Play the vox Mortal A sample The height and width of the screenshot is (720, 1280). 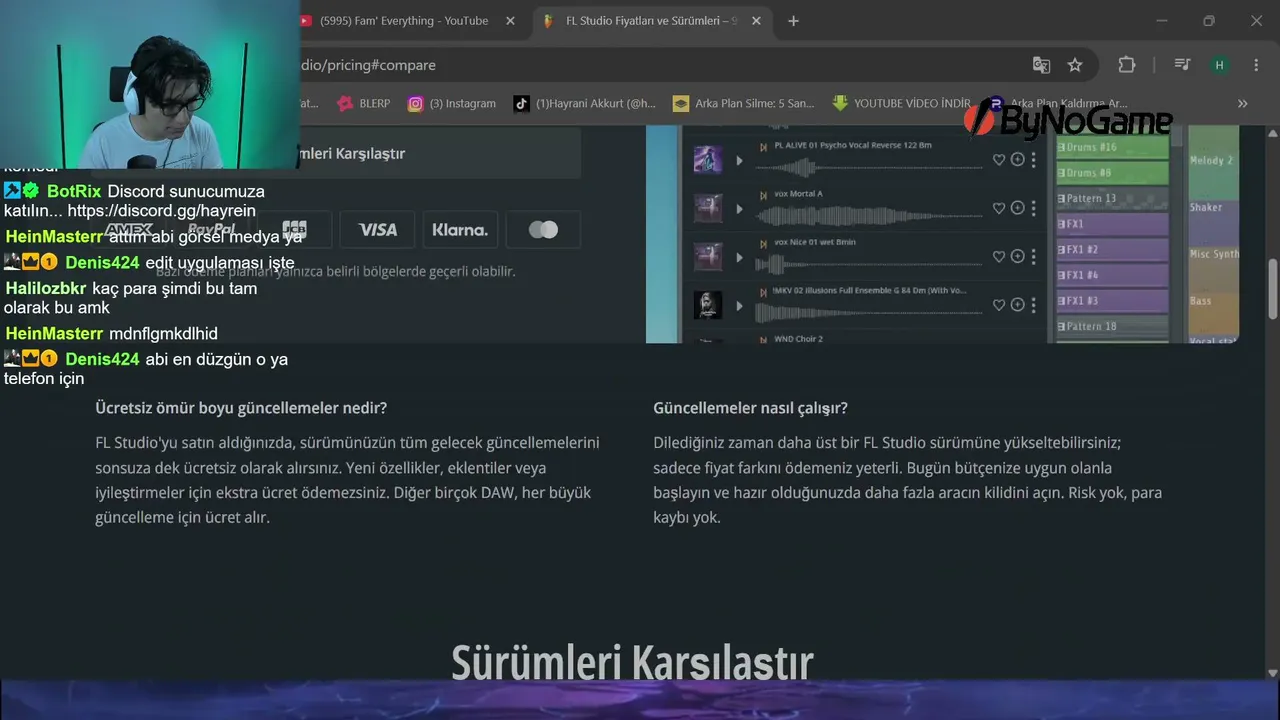coord(739,208)
